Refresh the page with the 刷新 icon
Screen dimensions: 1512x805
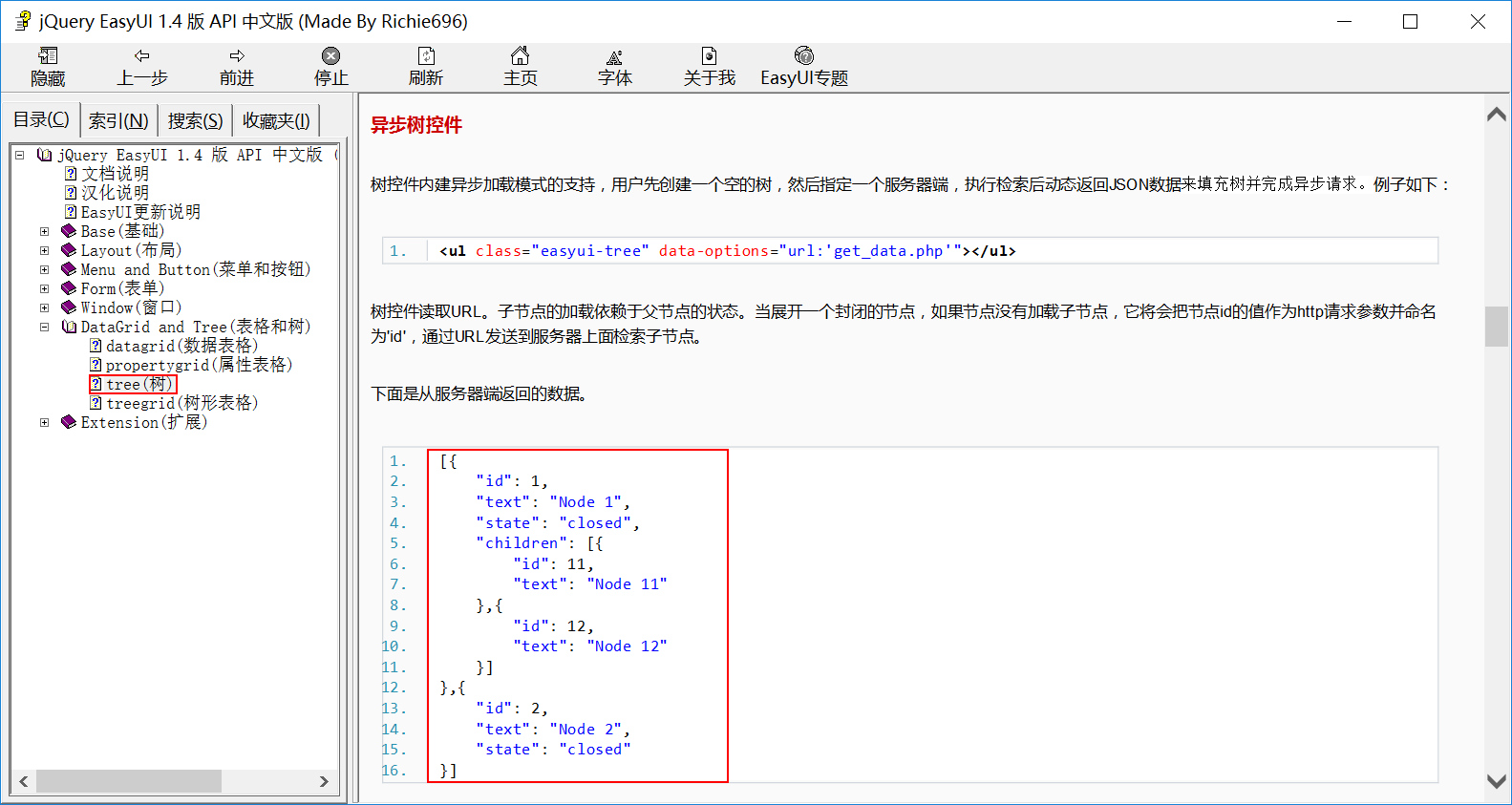(x=426, y=56)
